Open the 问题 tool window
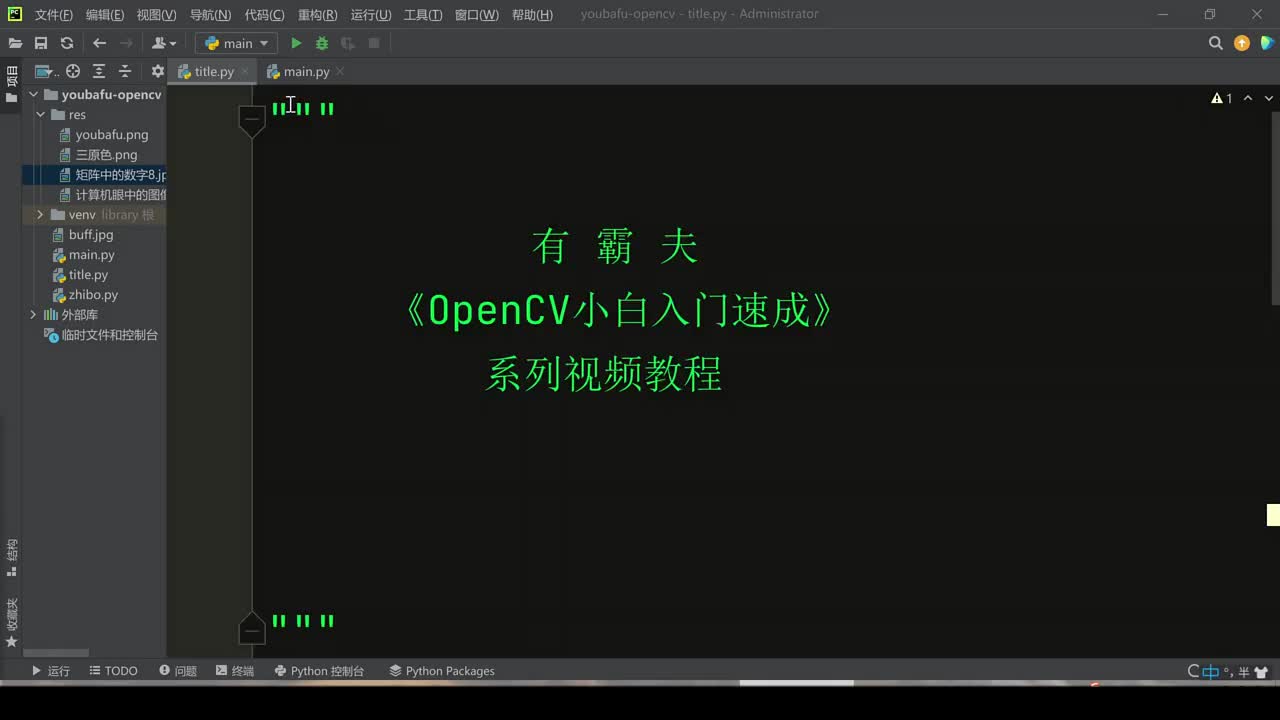The image size is (1280, 720). pyautogui.click(x=177, y=671)
